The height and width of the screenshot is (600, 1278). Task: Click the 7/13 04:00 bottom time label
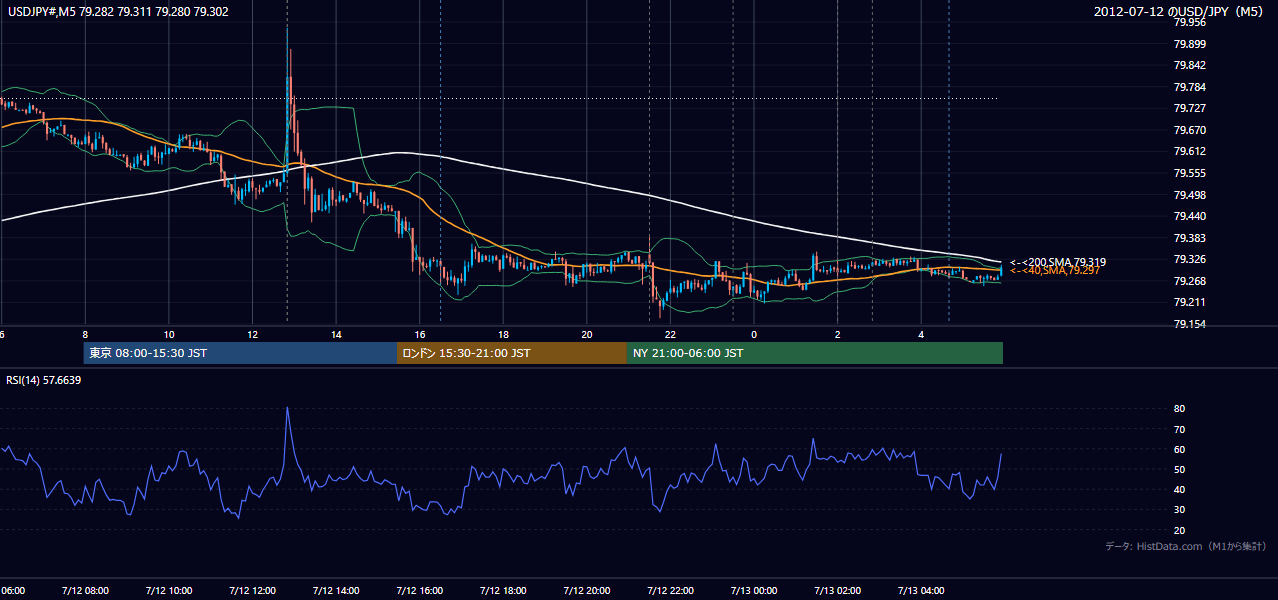click(x=922, y=591)
